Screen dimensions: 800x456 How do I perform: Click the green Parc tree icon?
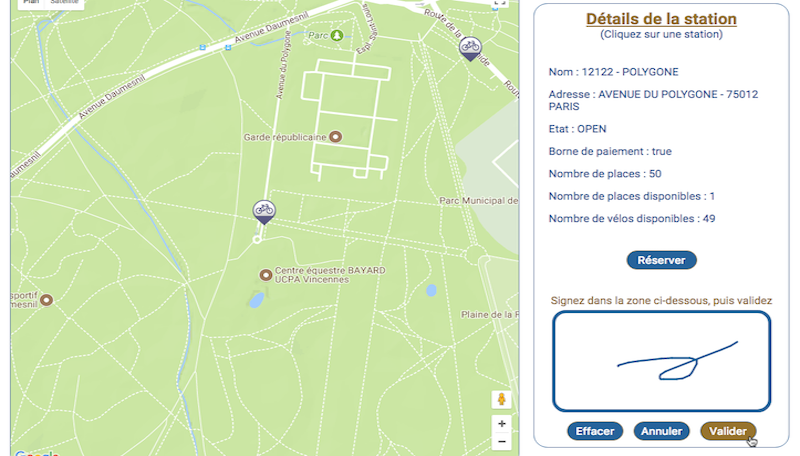[337, 35]
